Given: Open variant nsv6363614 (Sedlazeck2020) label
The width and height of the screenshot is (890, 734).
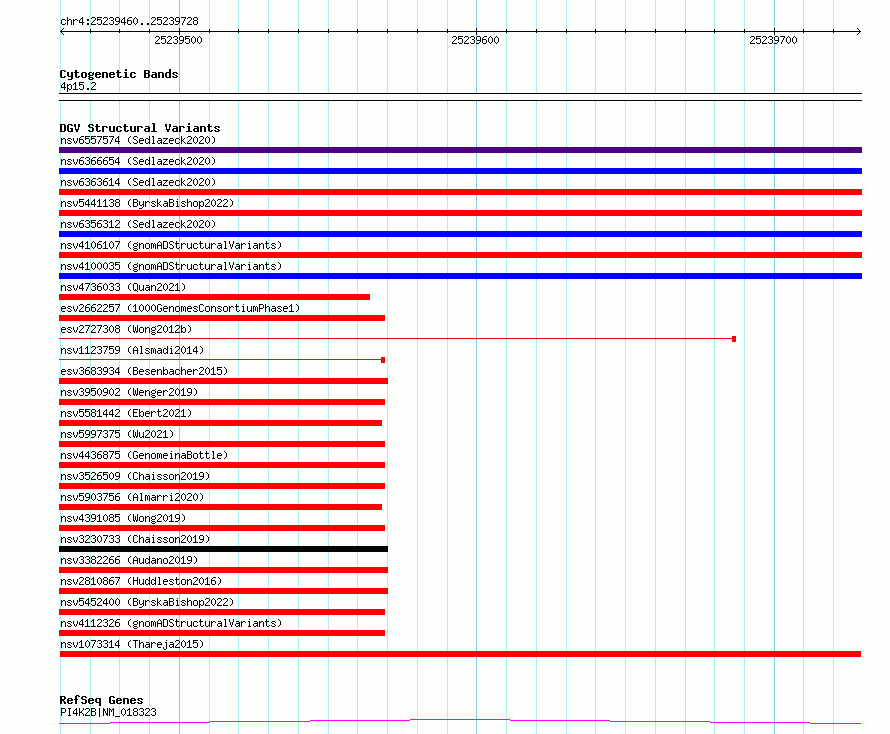Looking at the screenshot, I should click(138, 182).
